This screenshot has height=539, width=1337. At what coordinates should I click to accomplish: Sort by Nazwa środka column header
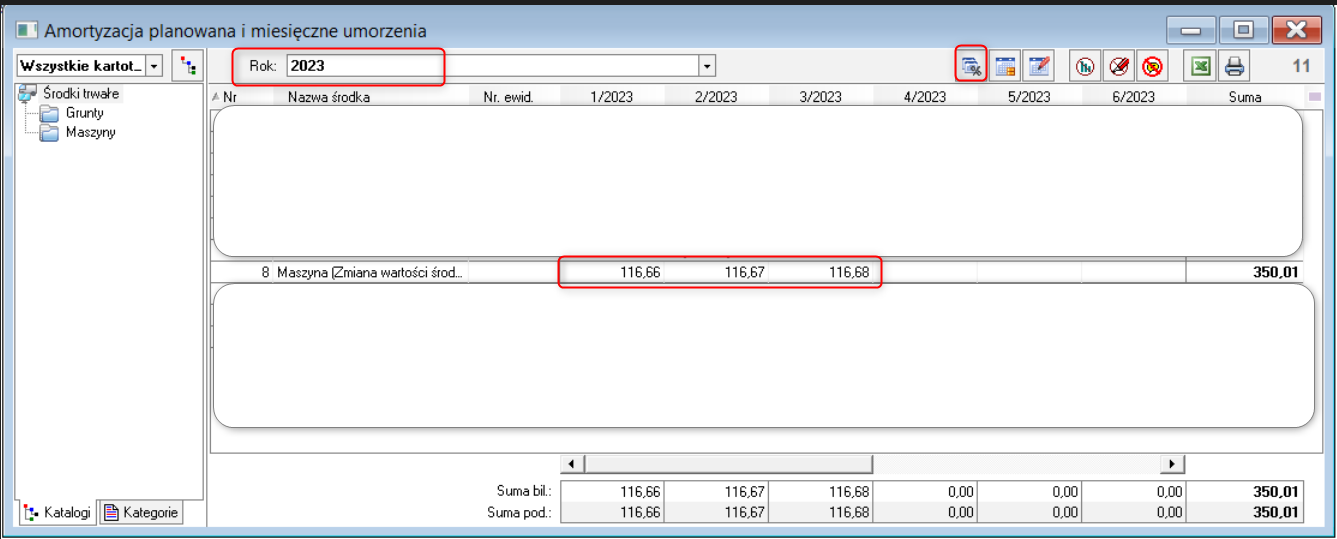tap(372, 97)
